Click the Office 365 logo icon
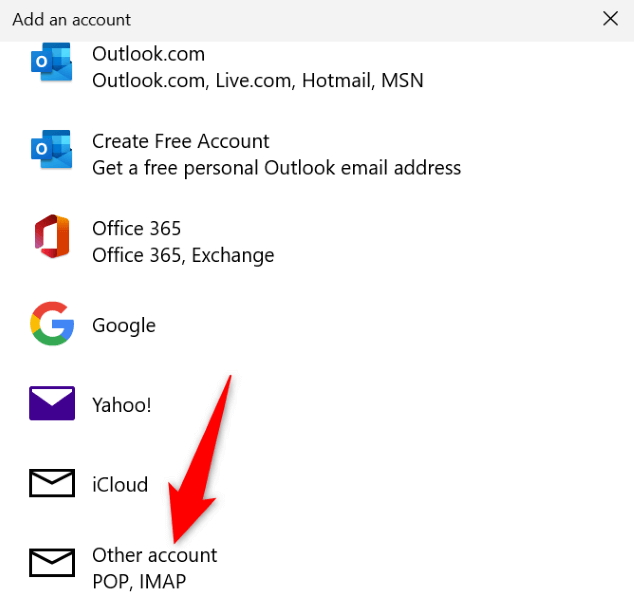Screen dimensions: 634x600 point(52,237)
